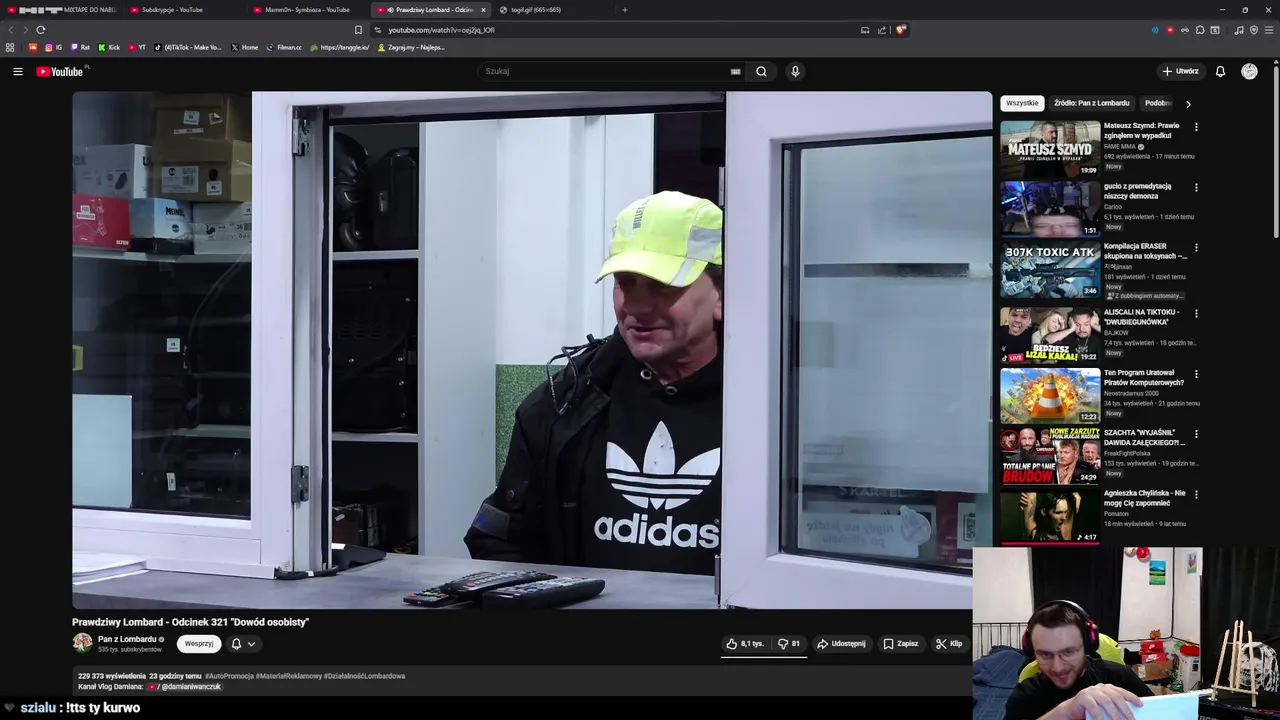Open the on-screen keyboard in search box
Screen dimensions: 1280x720
point(735,71)
